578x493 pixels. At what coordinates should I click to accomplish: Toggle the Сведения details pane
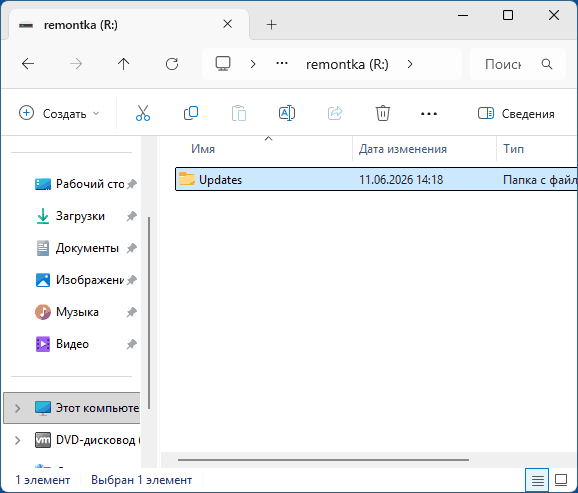pos(516,114)
